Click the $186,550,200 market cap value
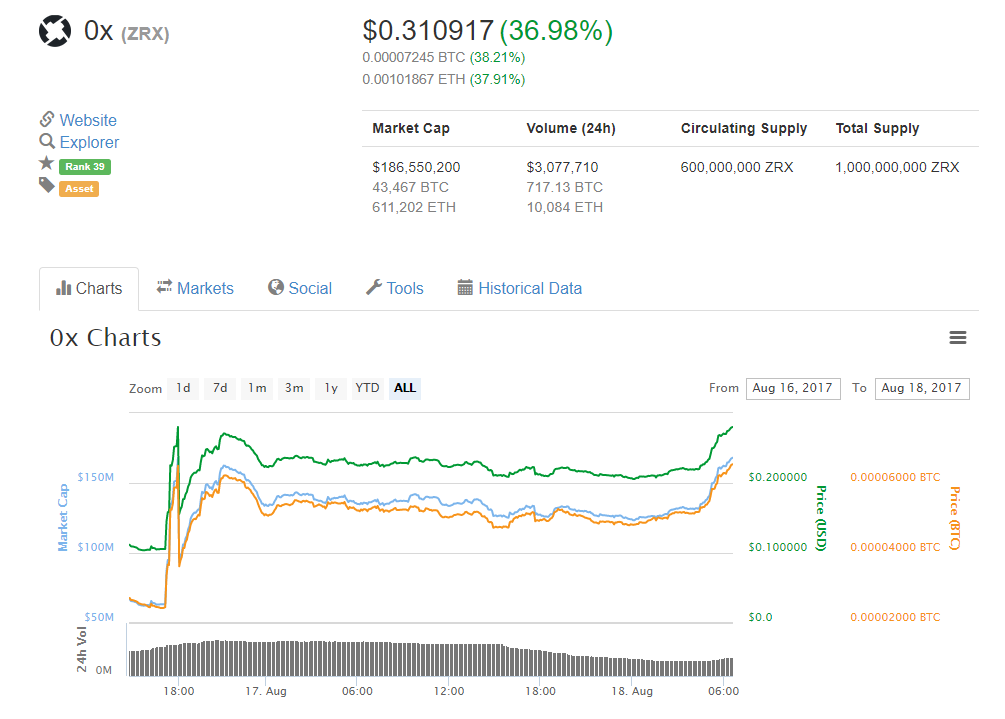Image resolution: width=1005 pixels, height=719 pixels. coord(416,167)
